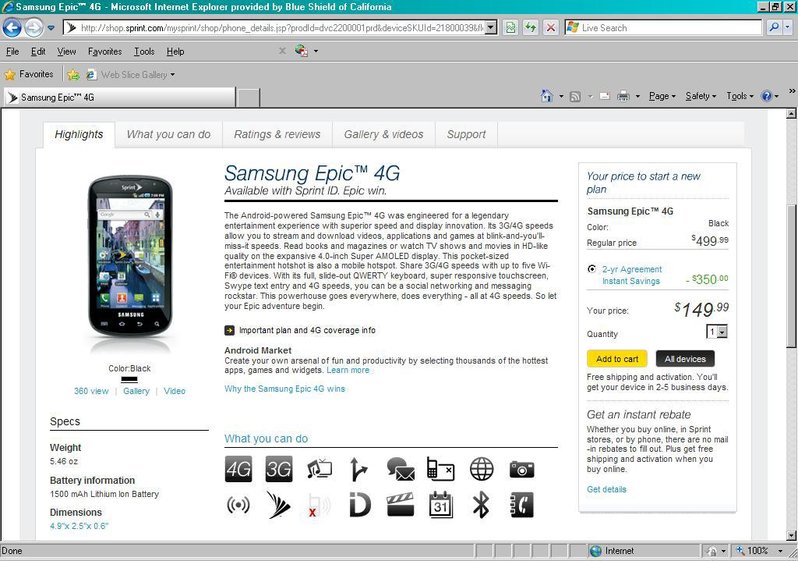Click the Print icon in command bar
Screen dimensions: 798x561
pos(623,96)
